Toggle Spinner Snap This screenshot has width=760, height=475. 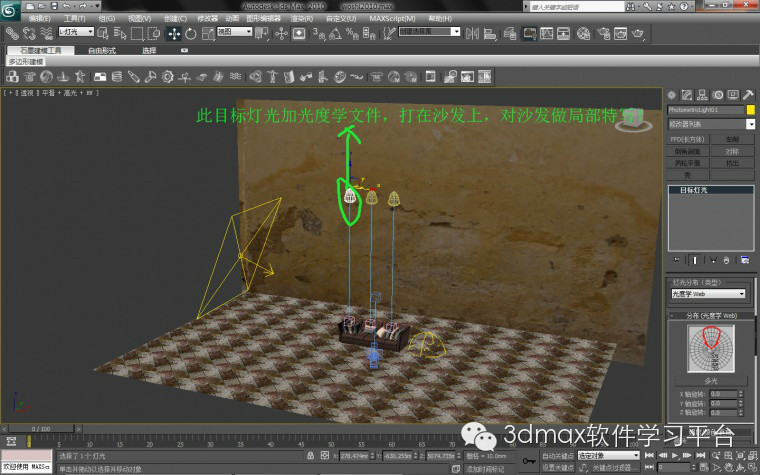point(369,33)
